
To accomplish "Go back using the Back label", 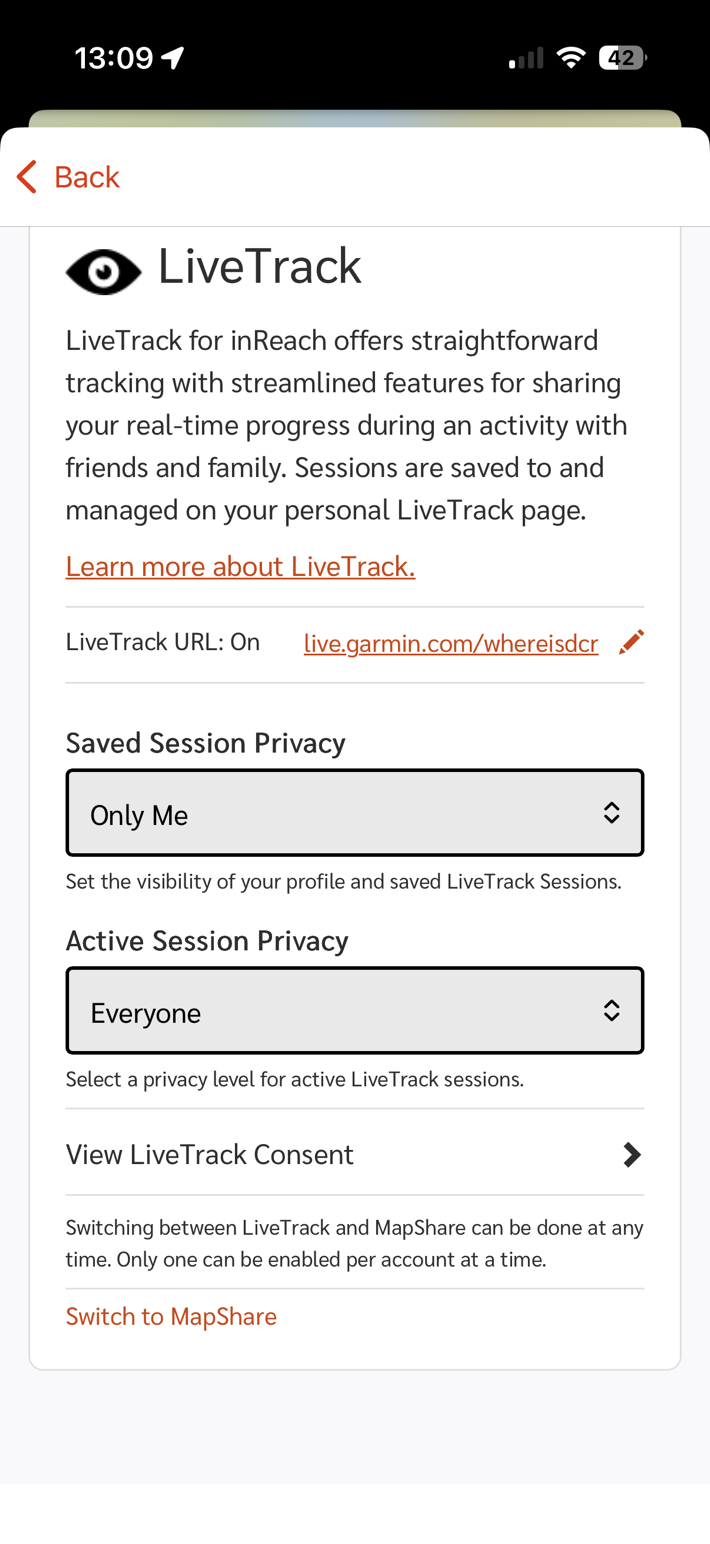I will (x=87, y=177).
